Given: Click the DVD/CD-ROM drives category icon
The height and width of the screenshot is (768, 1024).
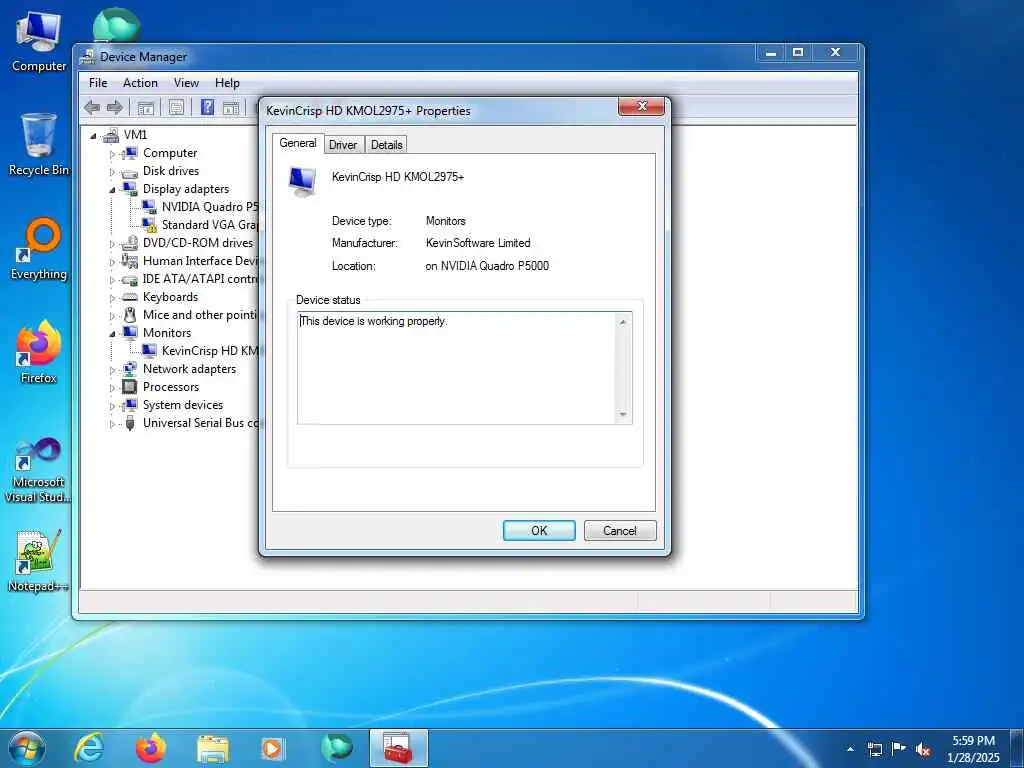Looking at the screenshot, I should (129, 243).
